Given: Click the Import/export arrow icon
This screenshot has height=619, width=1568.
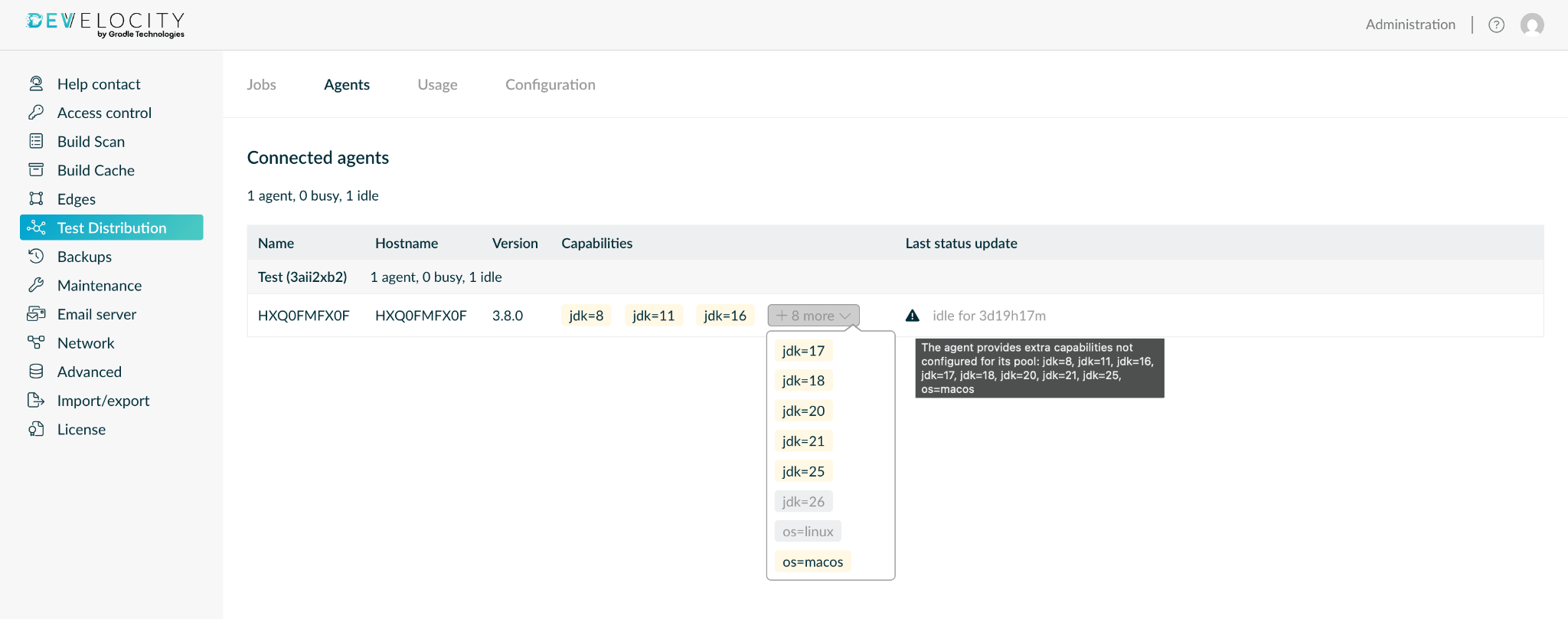Looking at the screenshot, I should coord(36,400).
